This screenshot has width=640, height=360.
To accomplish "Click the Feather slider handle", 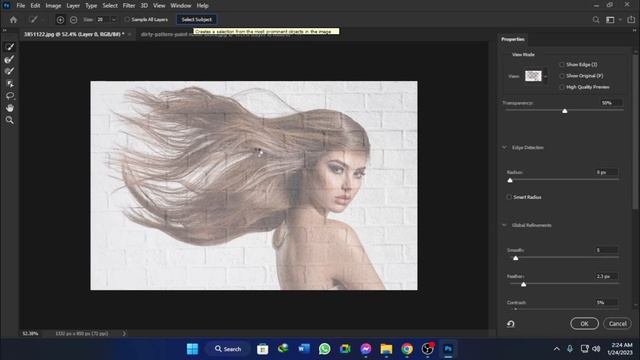I will click(523, 284).
